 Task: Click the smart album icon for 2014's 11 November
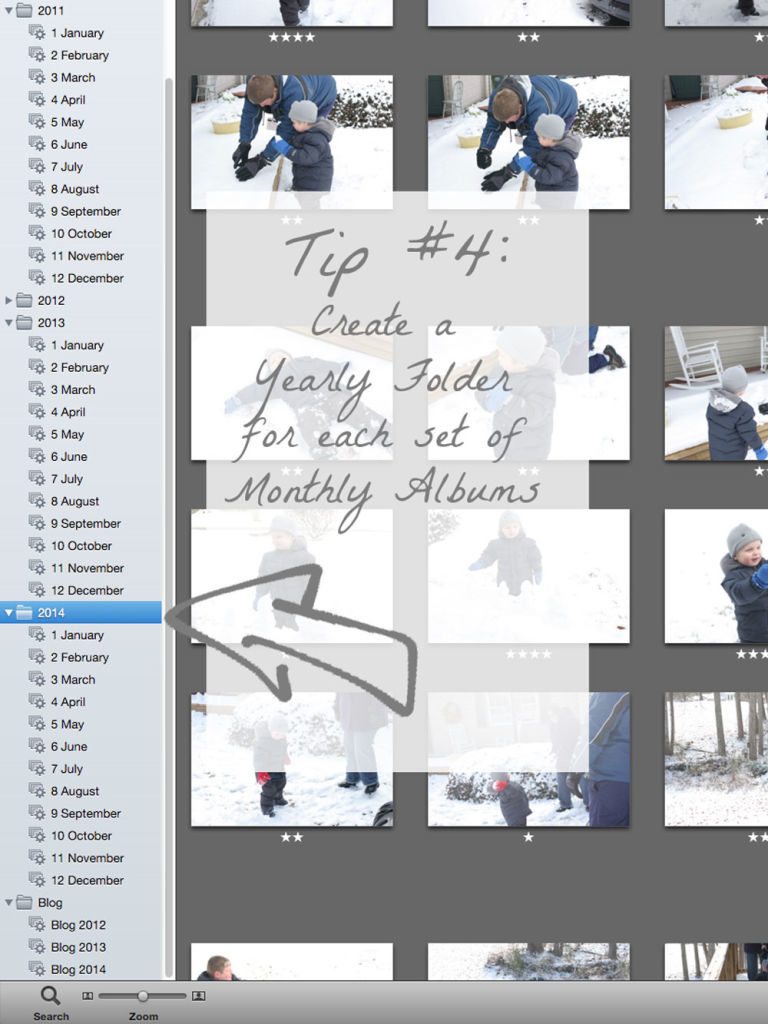[x=37, y=858]
